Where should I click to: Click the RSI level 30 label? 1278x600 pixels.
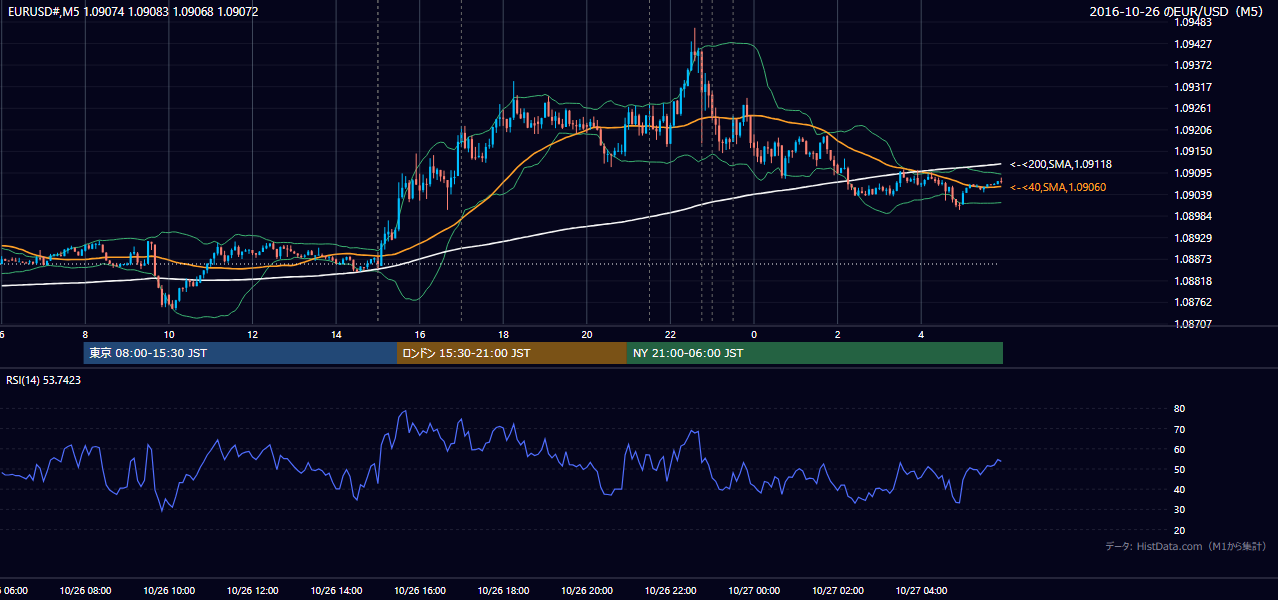(1180, 510)
